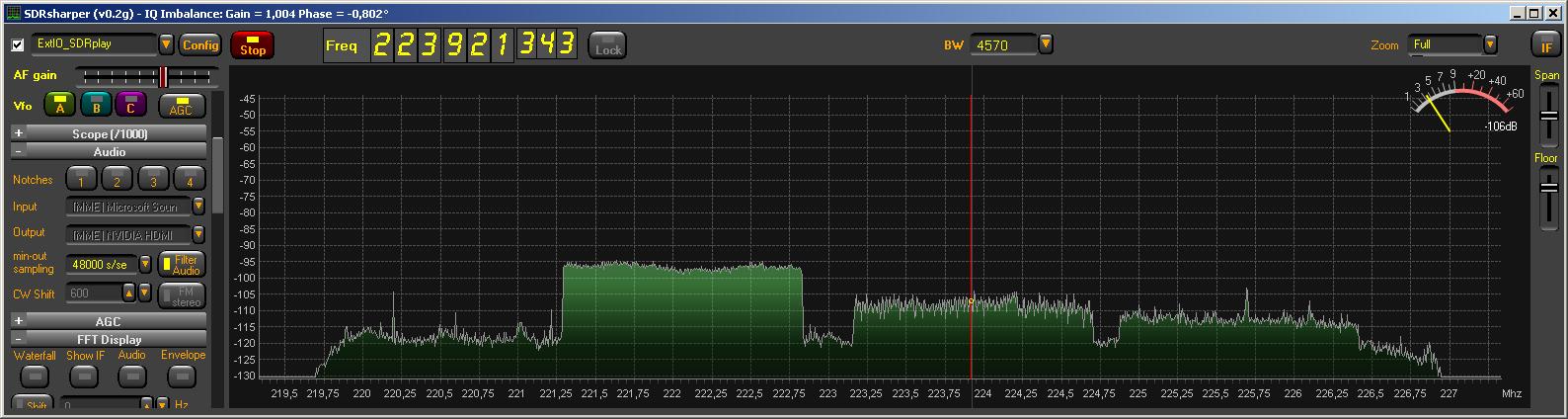1568x419 pixels.
Task: Toggle the AGC button beside VFO
Action: (182, 105)
